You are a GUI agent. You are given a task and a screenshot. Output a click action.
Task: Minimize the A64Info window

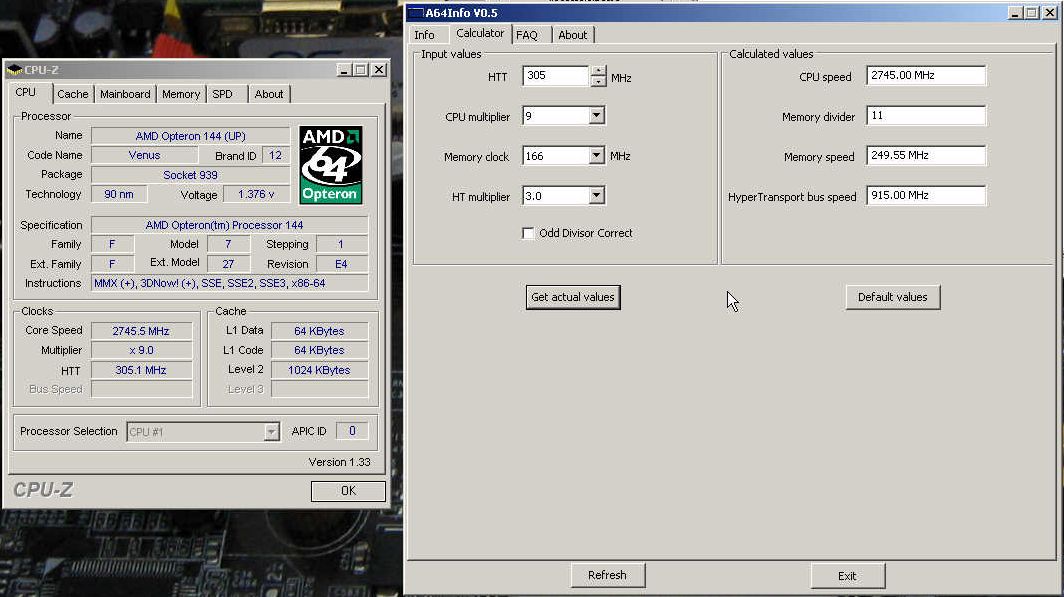click(x=1015, y=13)
